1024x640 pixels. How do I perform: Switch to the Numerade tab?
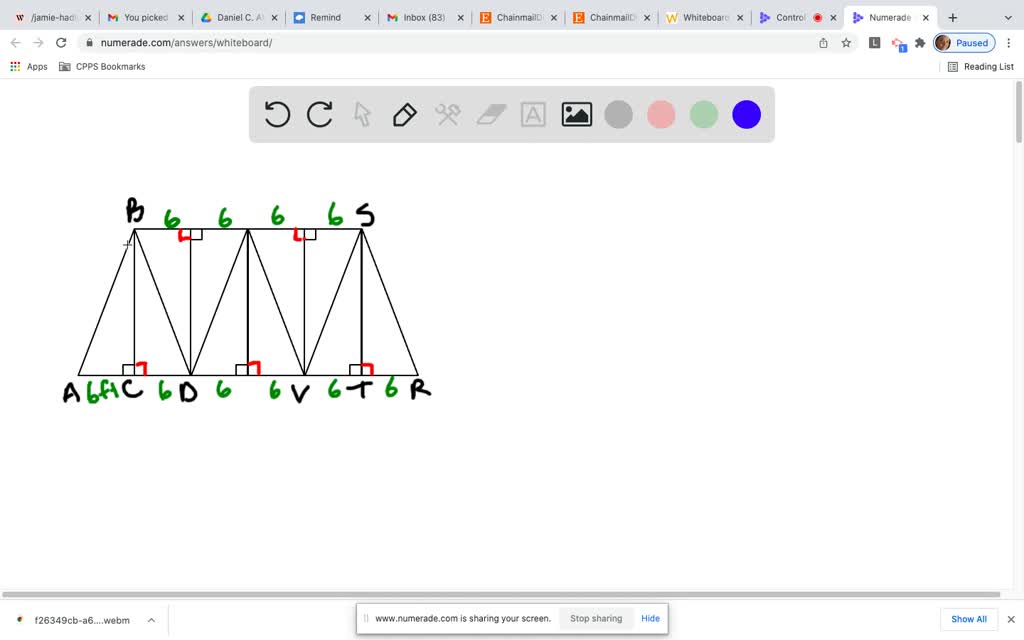tap(884, 17)
